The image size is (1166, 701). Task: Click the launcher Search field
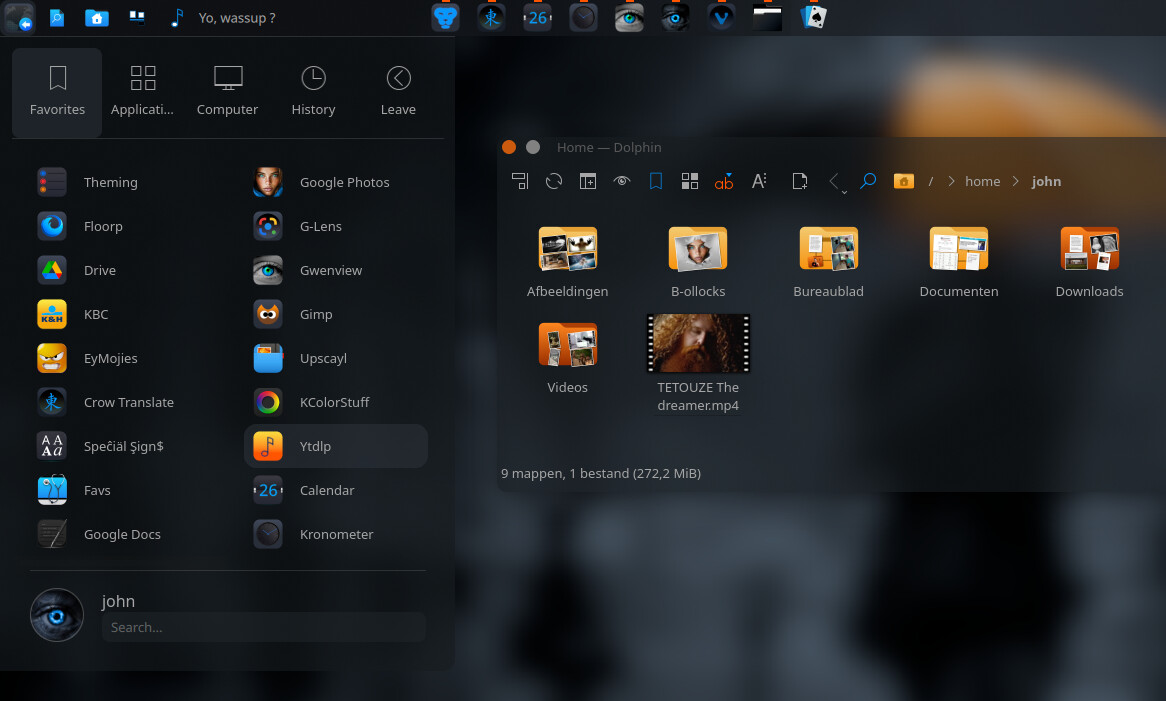(x=264, y=627)
